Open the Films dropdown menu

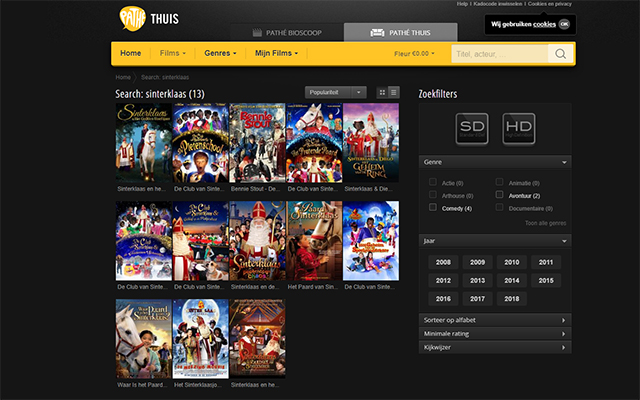[173, 53]
